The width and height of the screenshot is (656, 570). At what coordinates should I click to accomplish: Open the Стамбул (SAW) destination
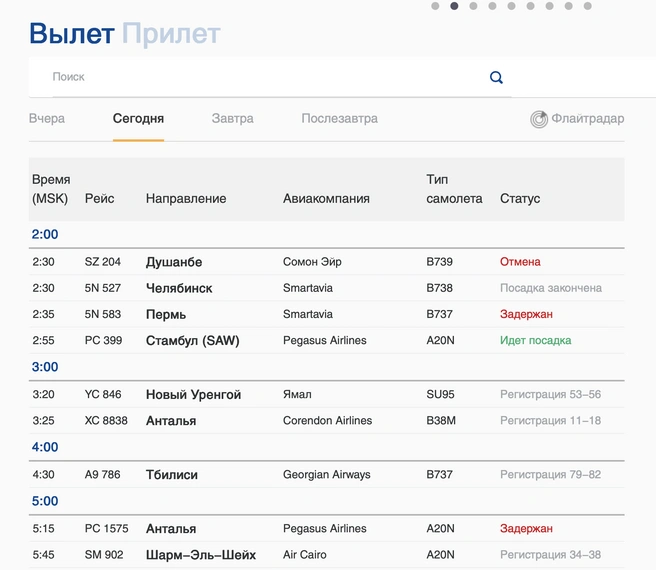tap(192, 341)
